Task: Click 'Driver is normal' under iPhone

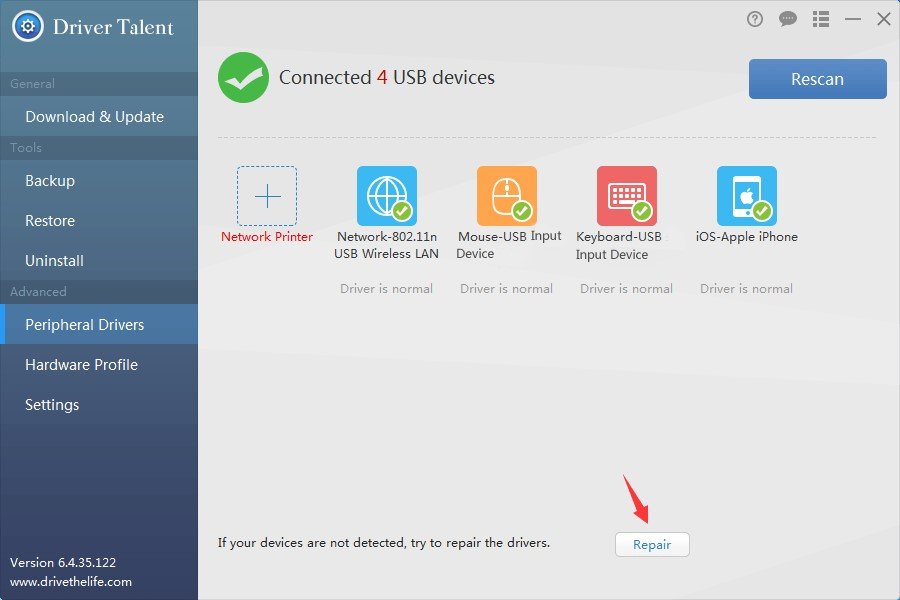Action: pyautogui.click(x=746, y=289)
